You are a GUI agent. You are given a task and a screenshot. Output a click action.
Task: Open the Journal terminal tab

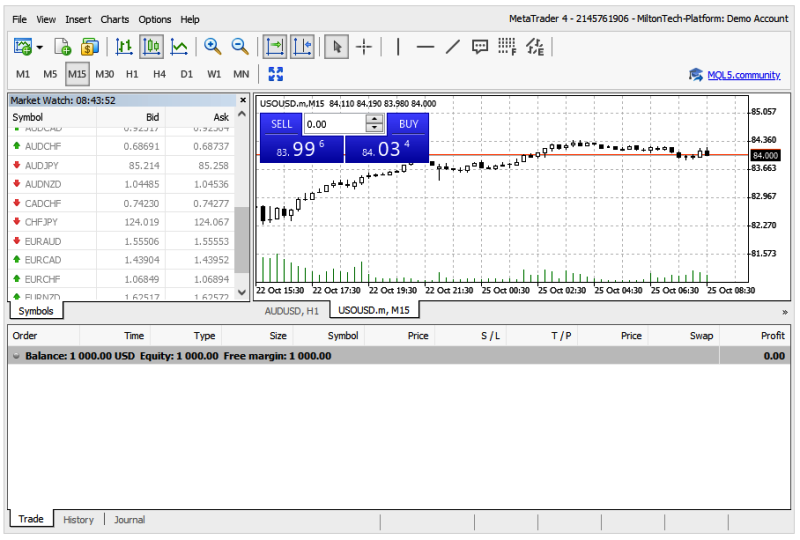click(x=130, y=520)
